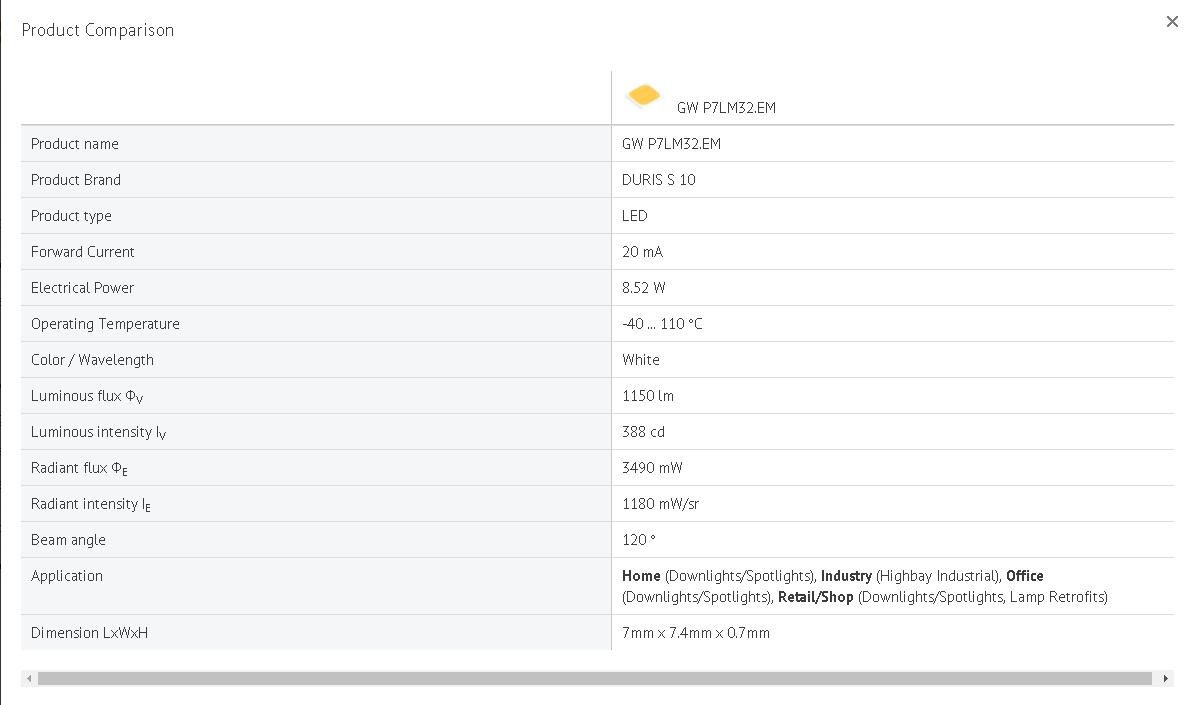Viewport: 1193px width, 705px height.
Task: Click the Product Comparison dialog title
Action: [97, 30]
